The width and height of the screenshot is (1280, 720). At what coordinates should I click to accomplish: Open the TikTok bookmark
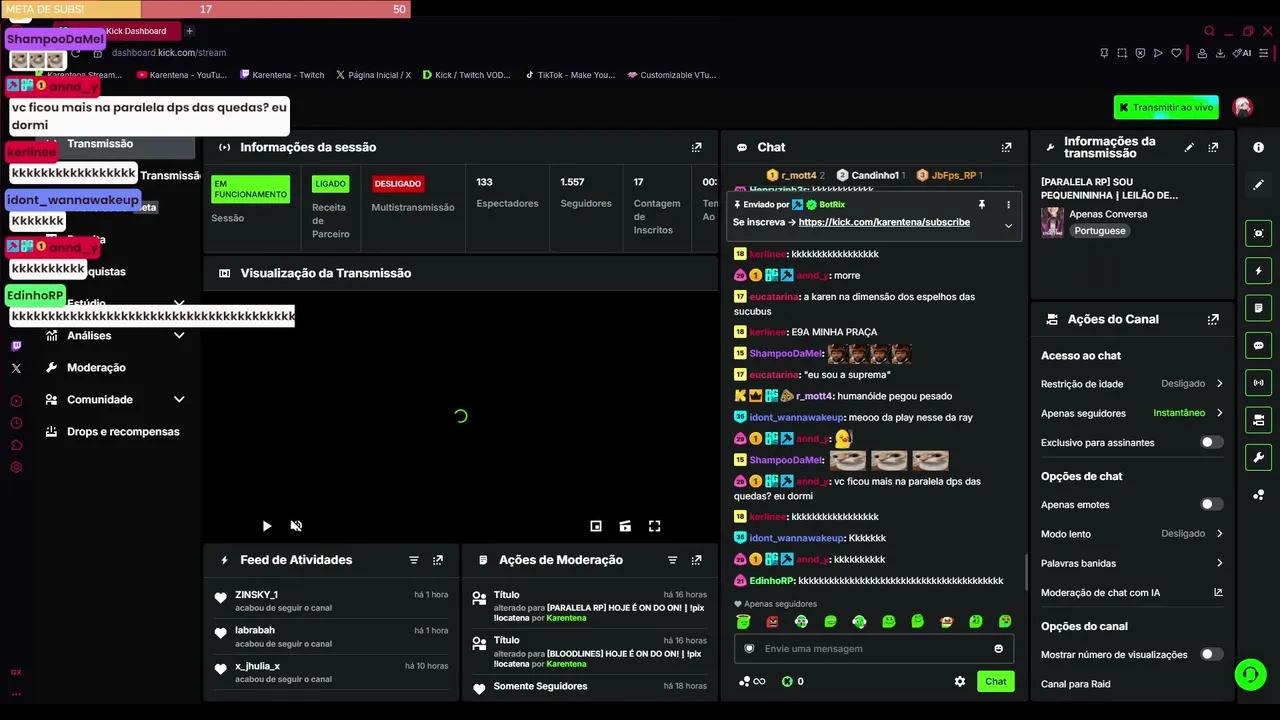click(570, 75)
